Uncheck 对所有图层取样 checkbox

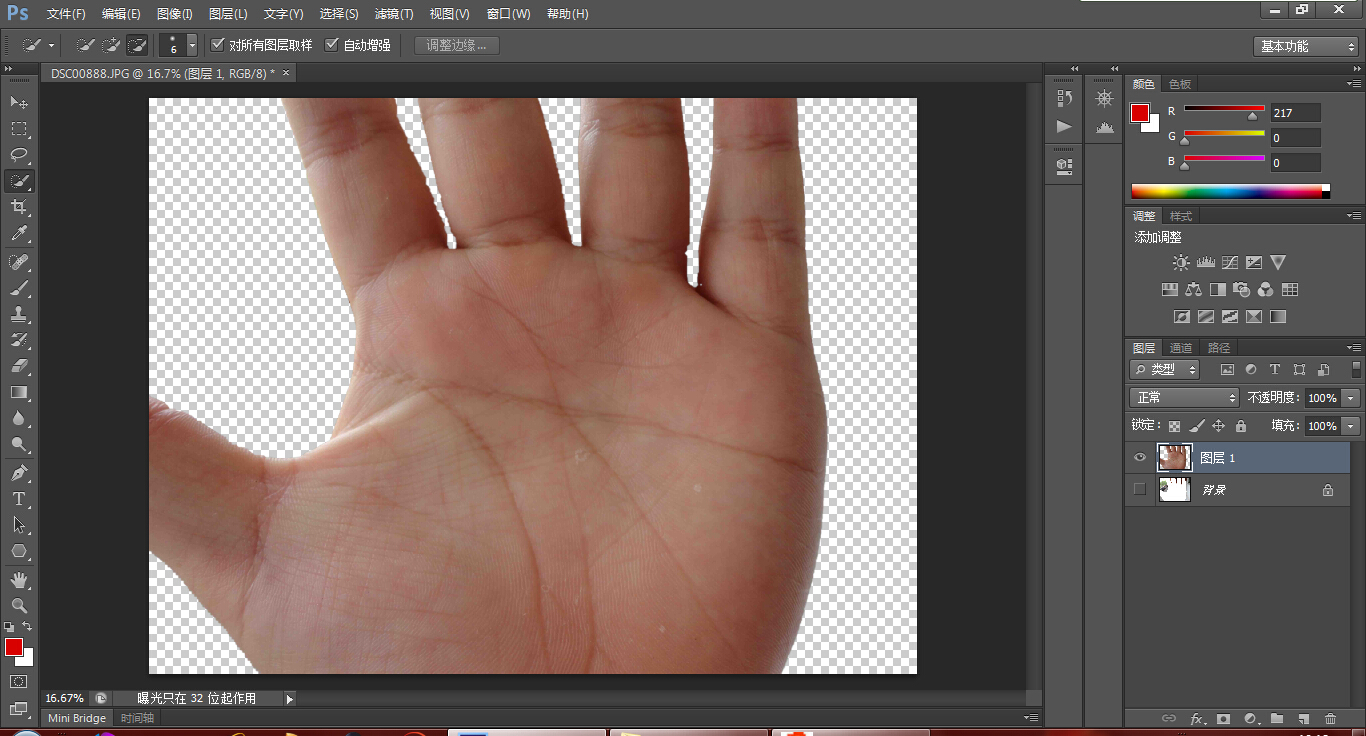tap(218, 45)
